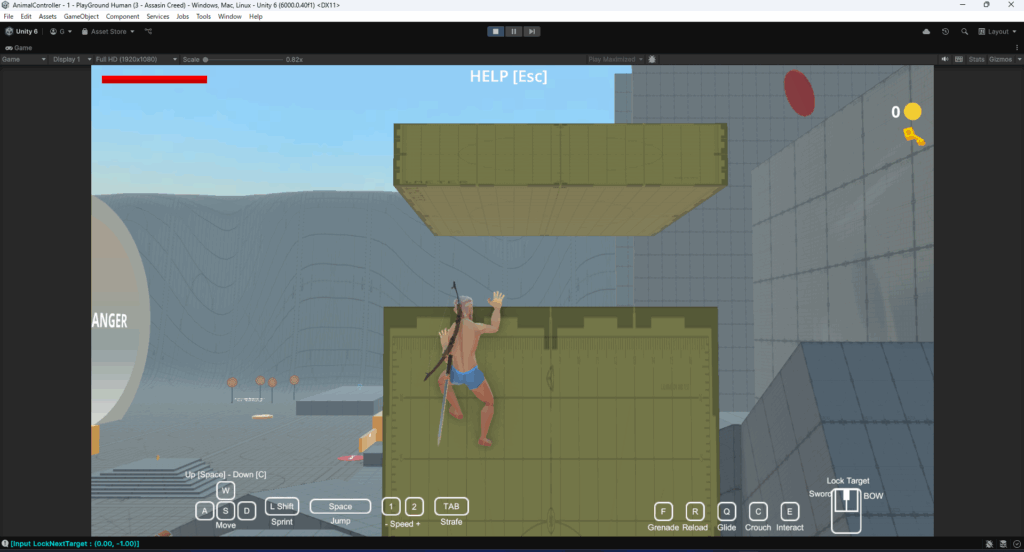
Task: Click the 1 speed-down key hint
Action: coord(391,506)
